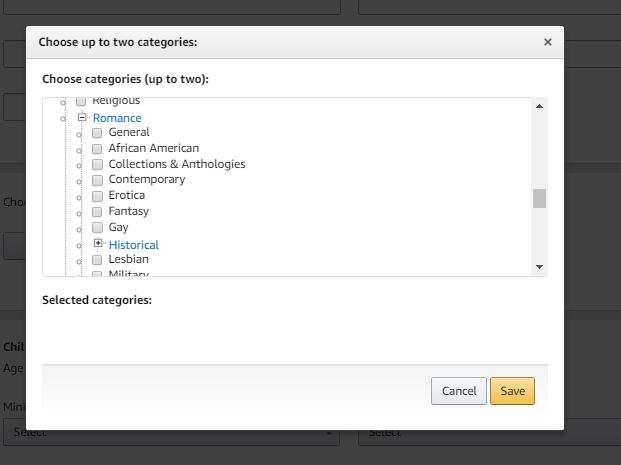The width and height of the screenshot is (621, 465).
Task: Tick the African American checkbox
Action: (x=98, y=149)
